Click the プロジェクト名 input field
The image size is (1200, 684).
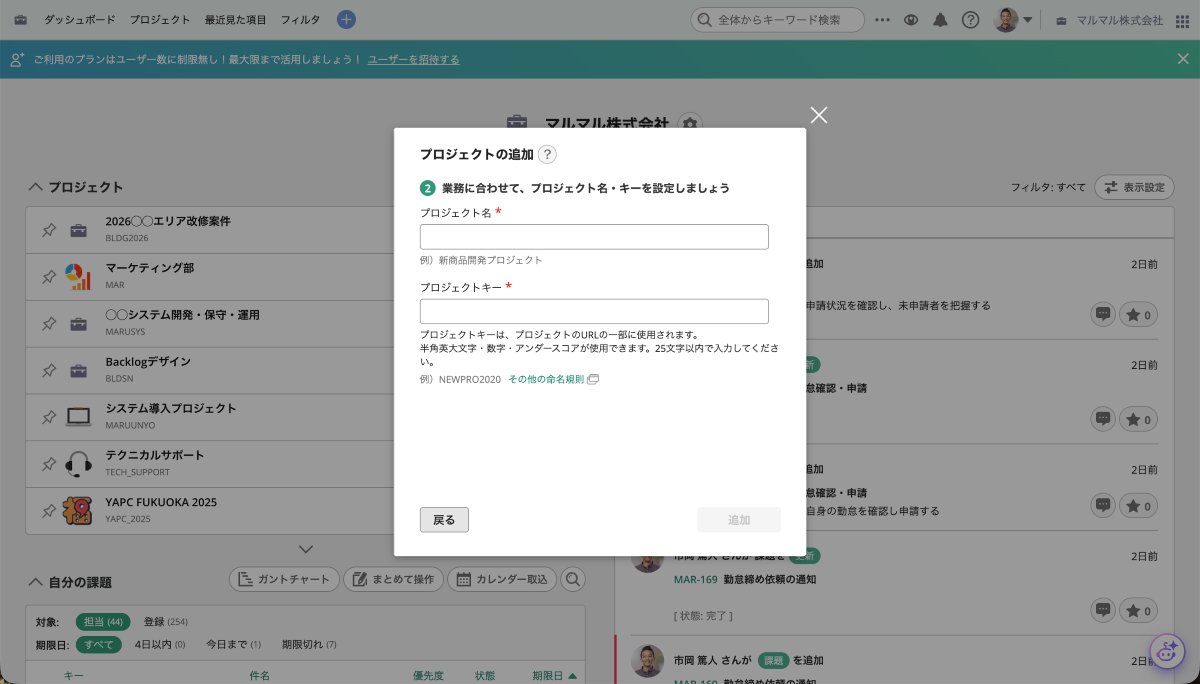coord(594,237)
